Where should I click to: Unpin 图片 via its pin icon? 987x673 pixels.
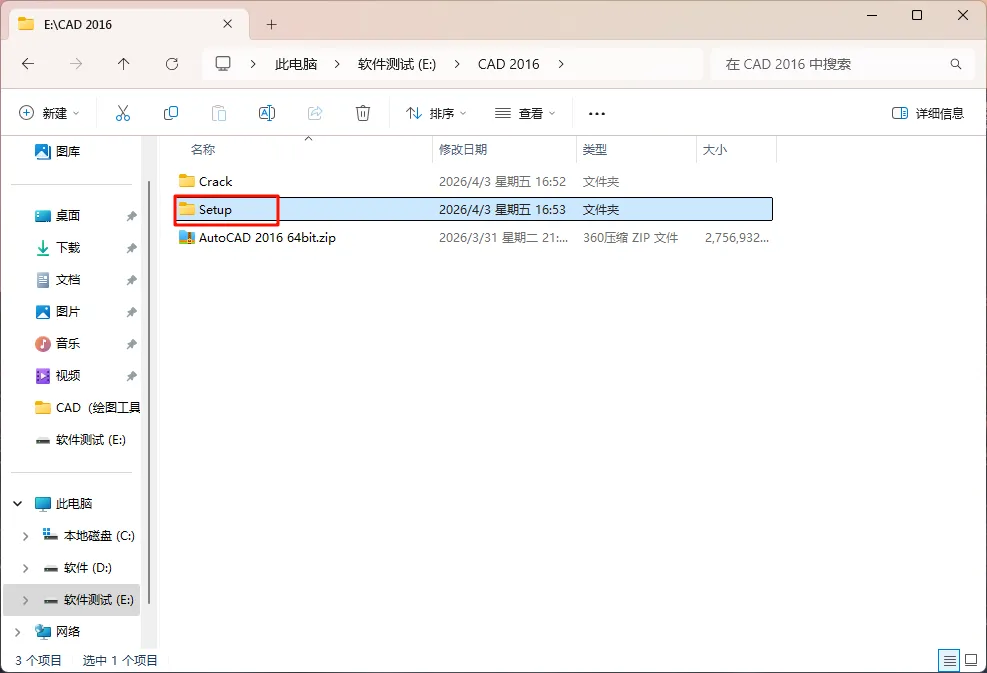[x=132, y=312]
